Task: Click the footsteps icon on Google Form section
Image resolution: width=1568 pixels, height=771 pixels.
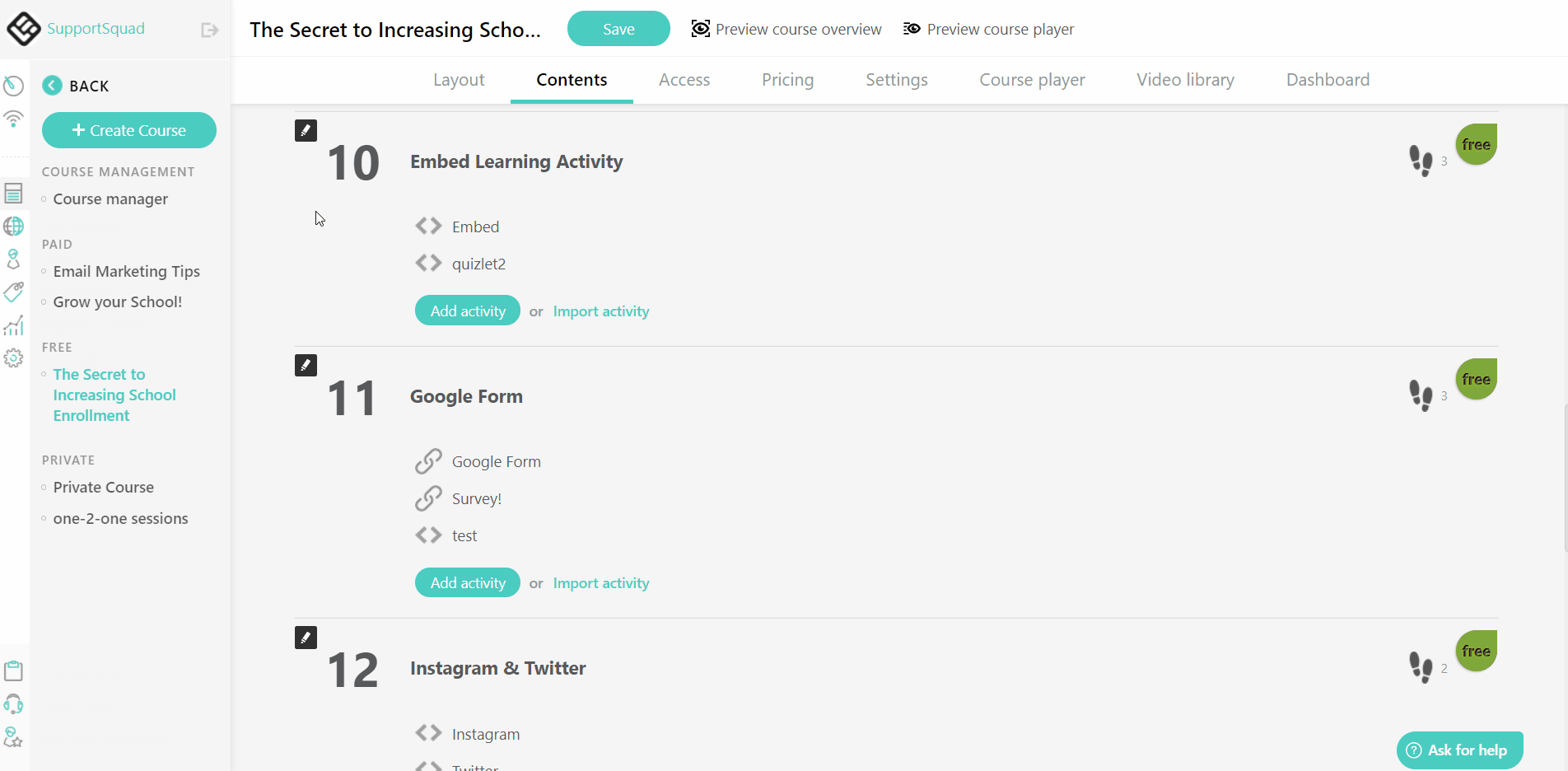Action: click(x=1421, y=395)
